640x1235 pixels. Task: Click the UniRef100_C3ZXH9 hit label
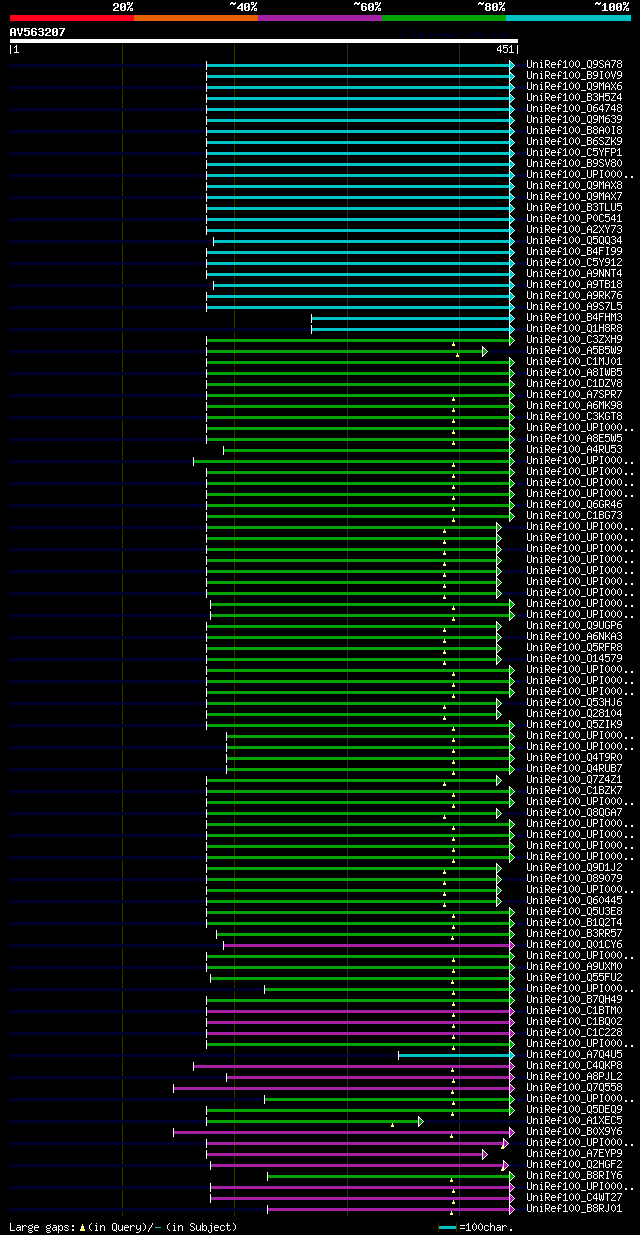coord(574,340)
